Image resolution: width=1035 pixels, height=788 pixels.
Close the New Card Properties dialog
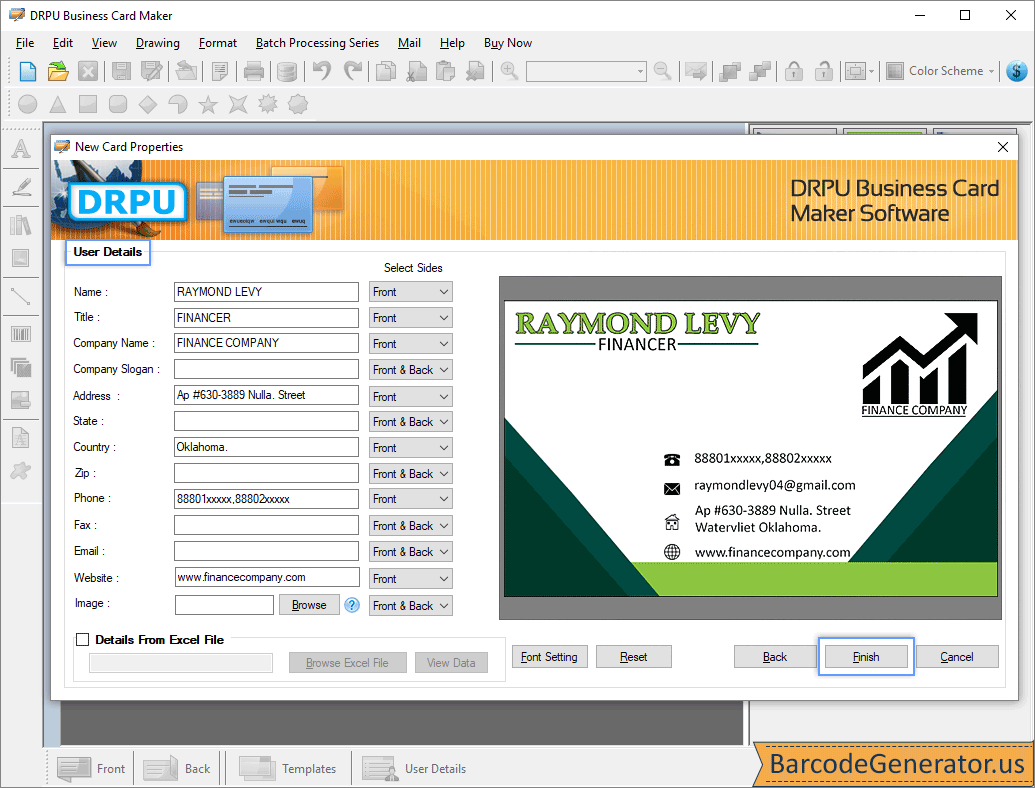1003,147
